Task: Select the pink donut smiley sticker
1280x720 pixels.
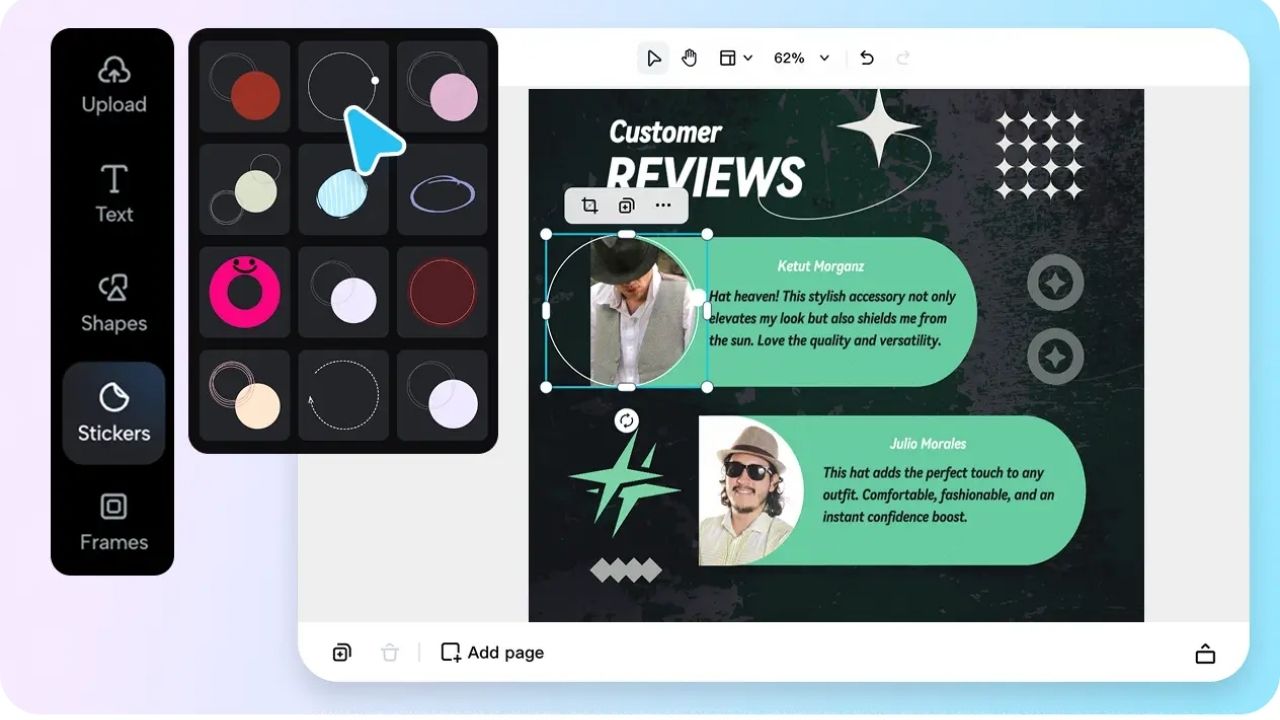Action: click(x=244, y=292)
